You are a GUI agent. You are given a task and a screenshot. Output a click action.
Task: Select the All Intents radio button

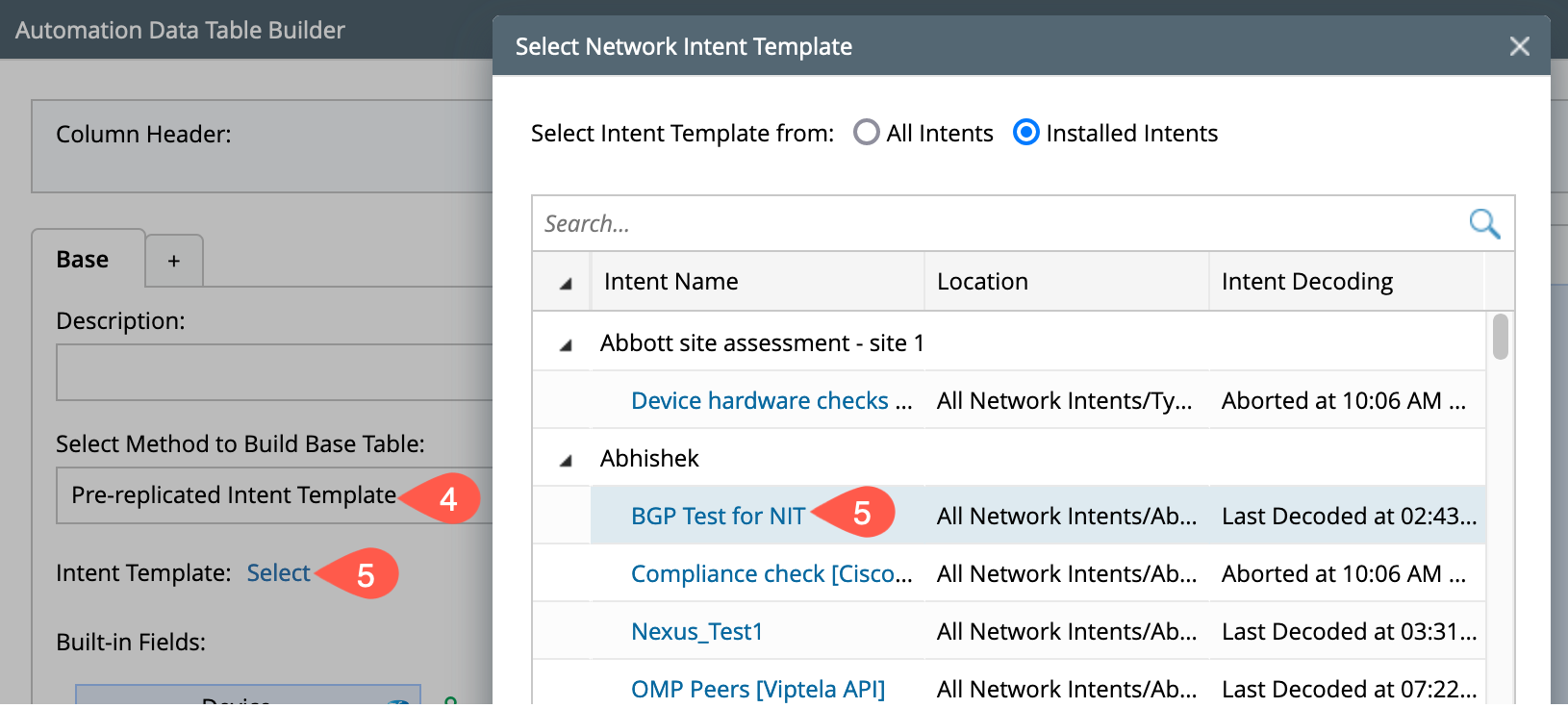click(x=867, y=133)
